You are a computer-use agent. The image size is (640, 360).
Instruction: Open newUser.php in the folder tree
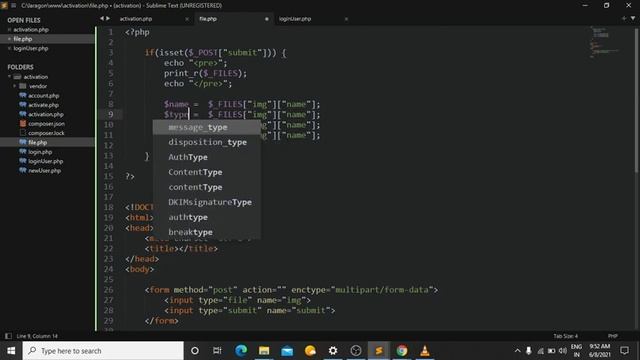coord(44,171)
